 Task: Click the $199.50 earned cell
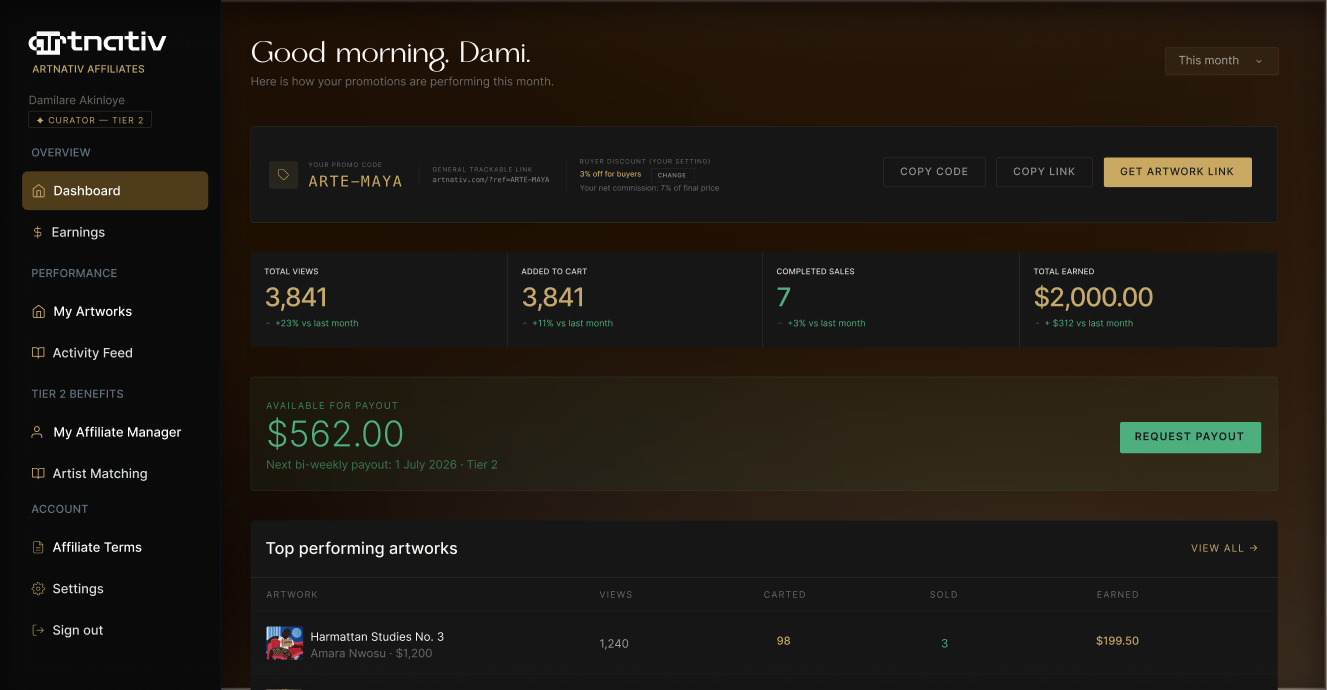point(1117,641)
